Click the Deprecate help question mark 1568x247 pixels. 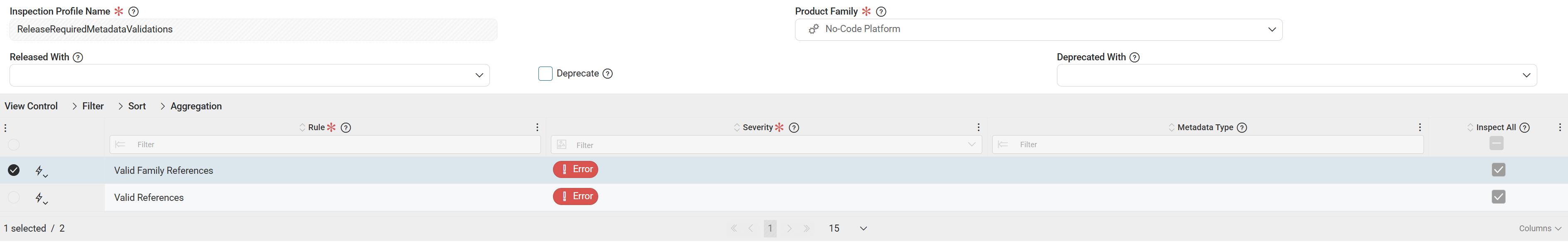point(607,74)
